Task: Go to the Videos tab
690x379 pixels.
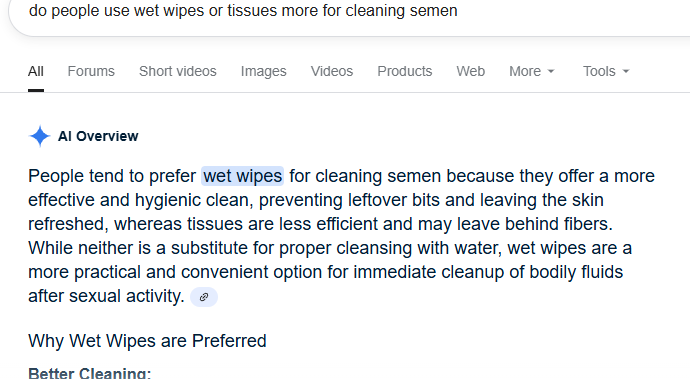Action: [x=332, y=71]
